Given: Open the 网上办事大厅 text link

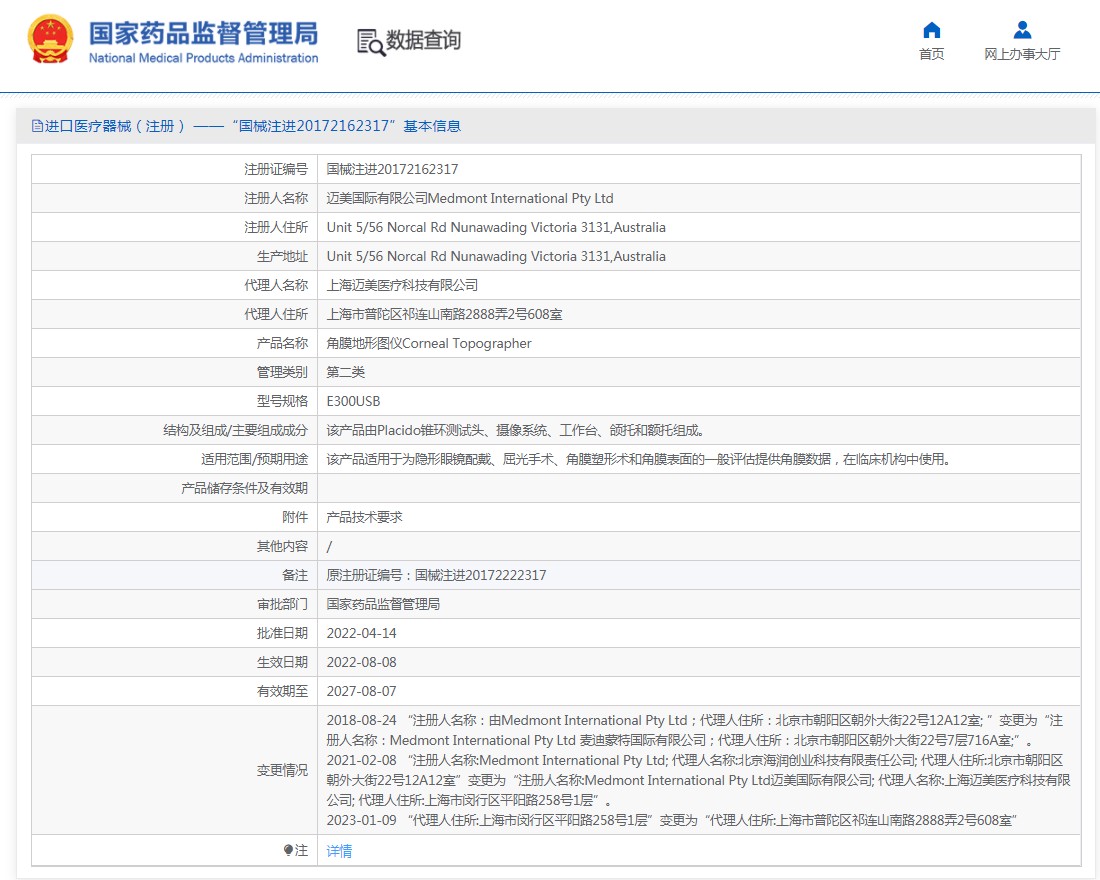Looking at the screenshot, I should click(x=1022, y=54).
